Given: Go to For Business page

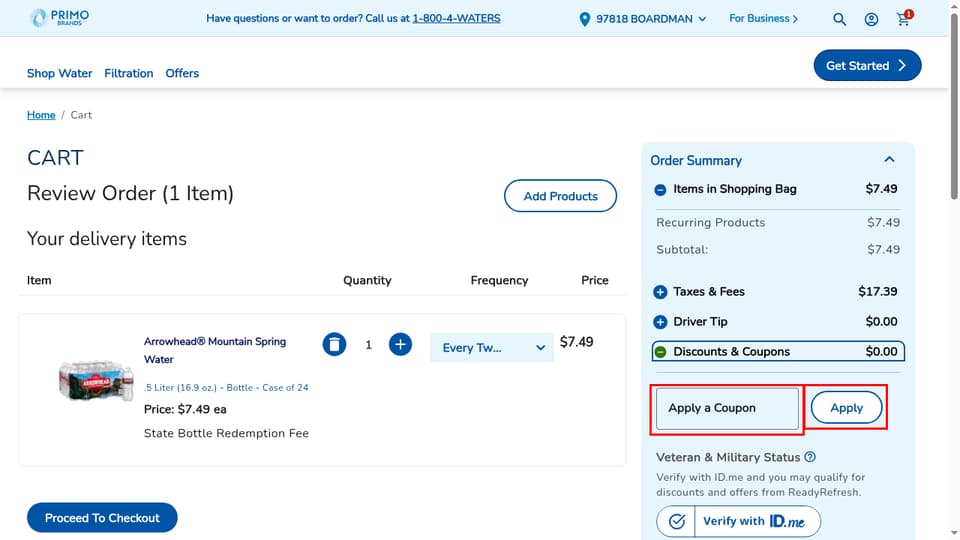Looking at the screenshot, I should (x=763, y=18).
